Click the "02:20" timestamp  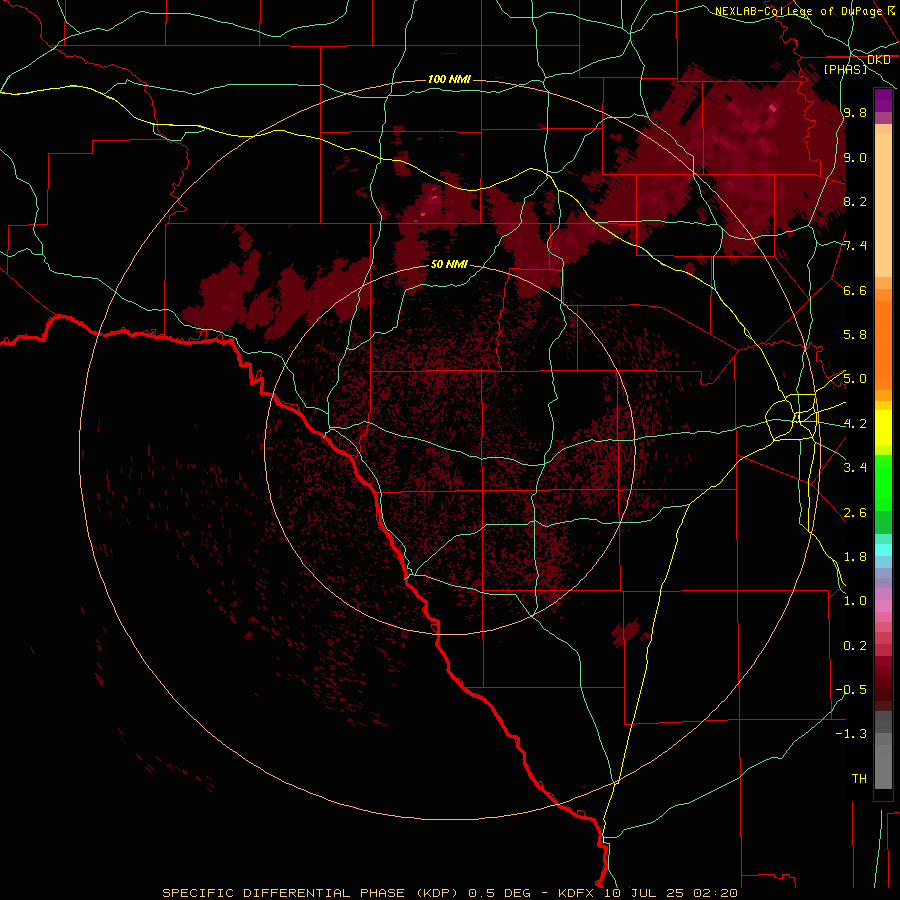tap(715, 893)
